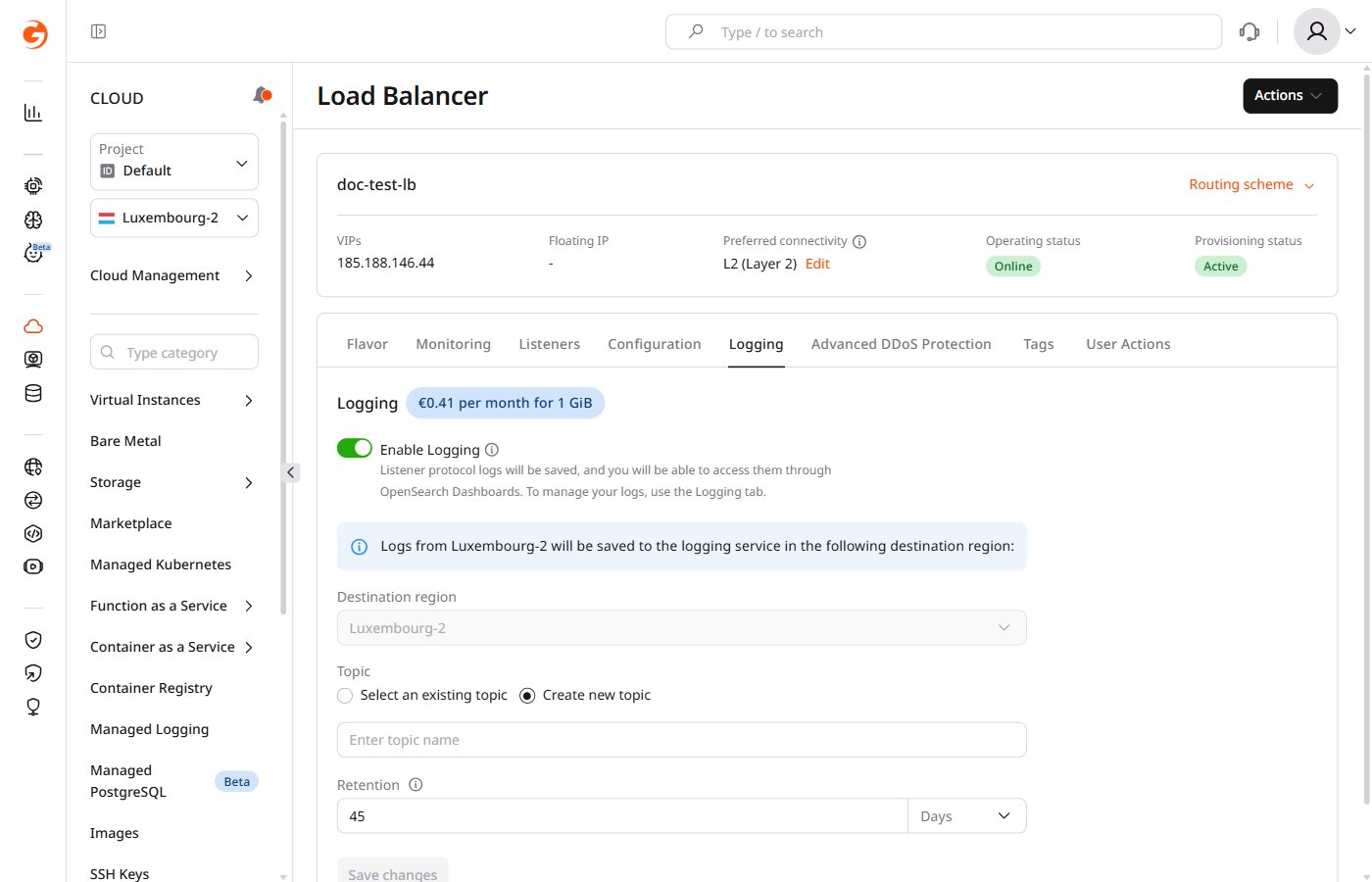Click the Type / to search field
The width and height of the screenshot is (1372, 882).
point(944,31)
